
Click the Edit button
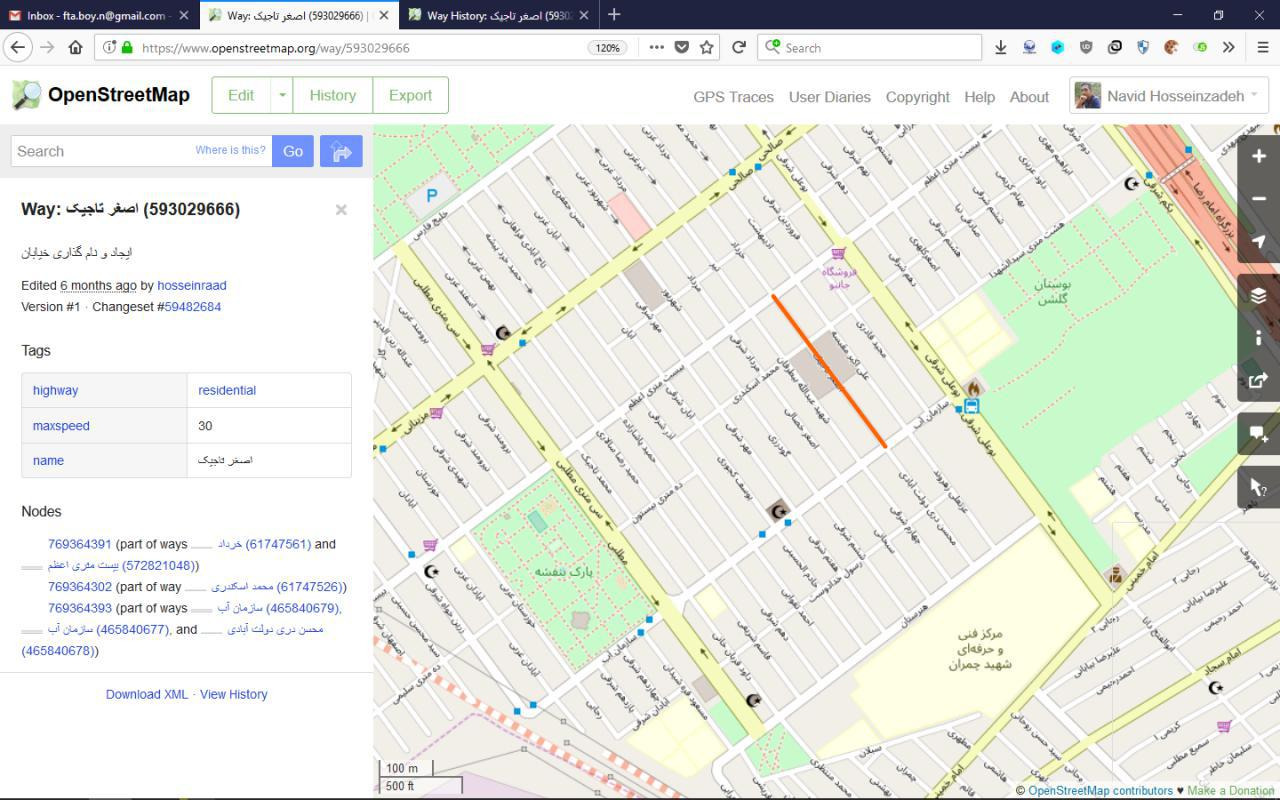coord(241,95)
